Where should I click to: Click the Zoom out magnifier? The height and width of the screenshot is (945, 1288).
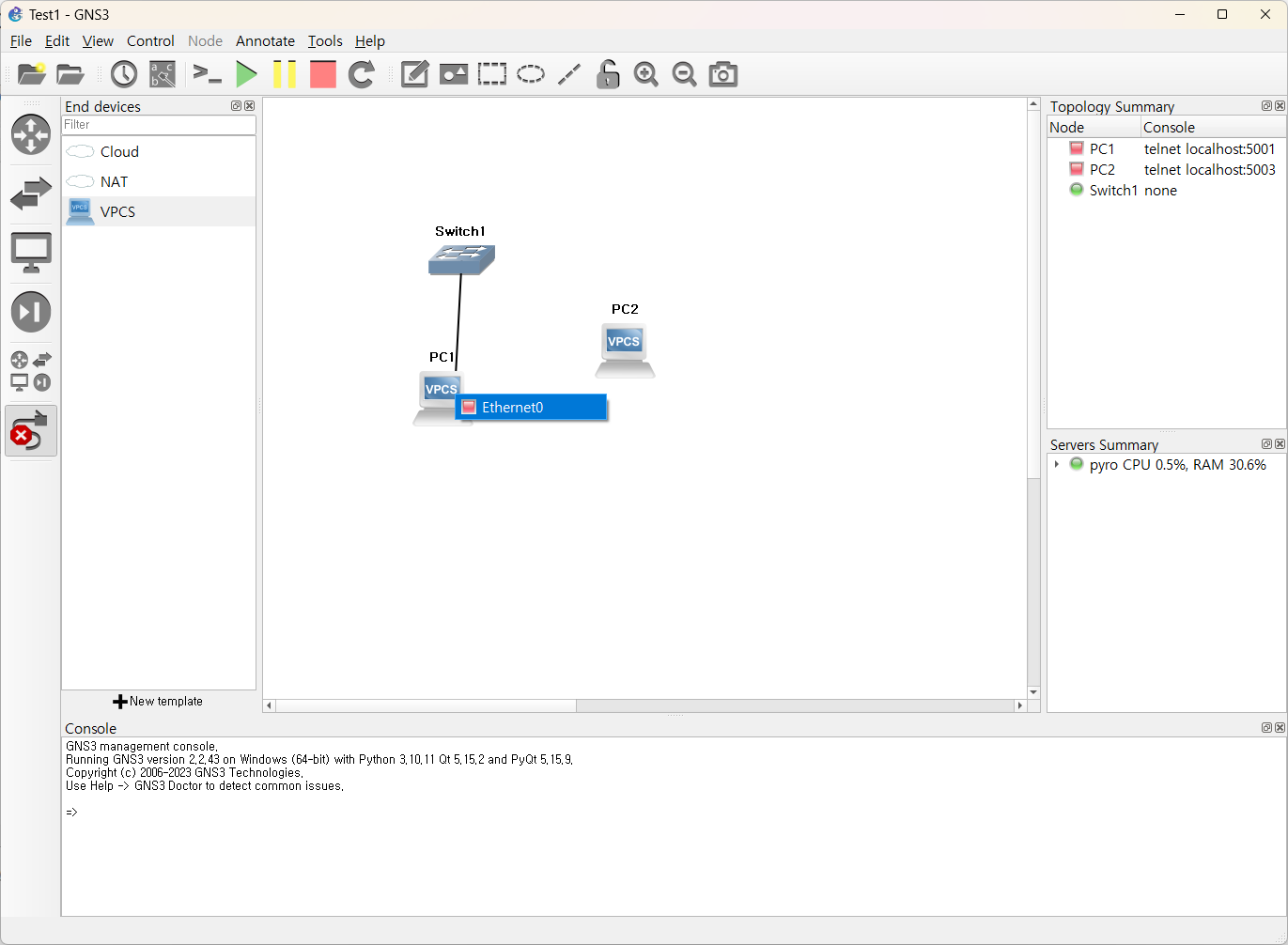click(x=685, y=74)
